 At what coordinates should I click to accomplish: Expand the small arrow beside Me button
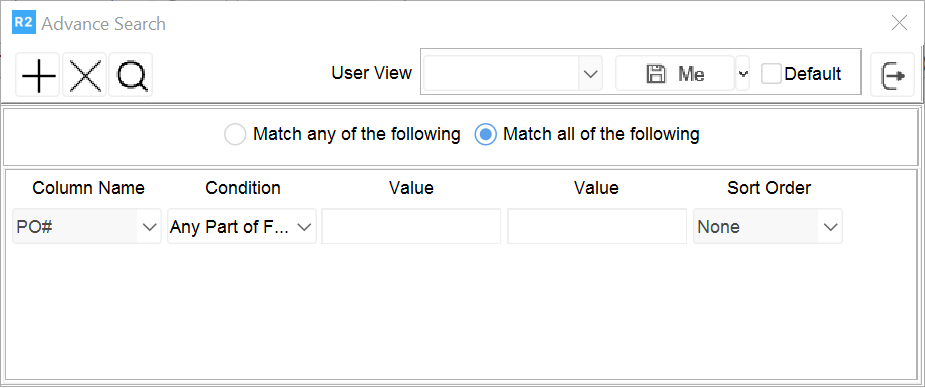(743, 74)
